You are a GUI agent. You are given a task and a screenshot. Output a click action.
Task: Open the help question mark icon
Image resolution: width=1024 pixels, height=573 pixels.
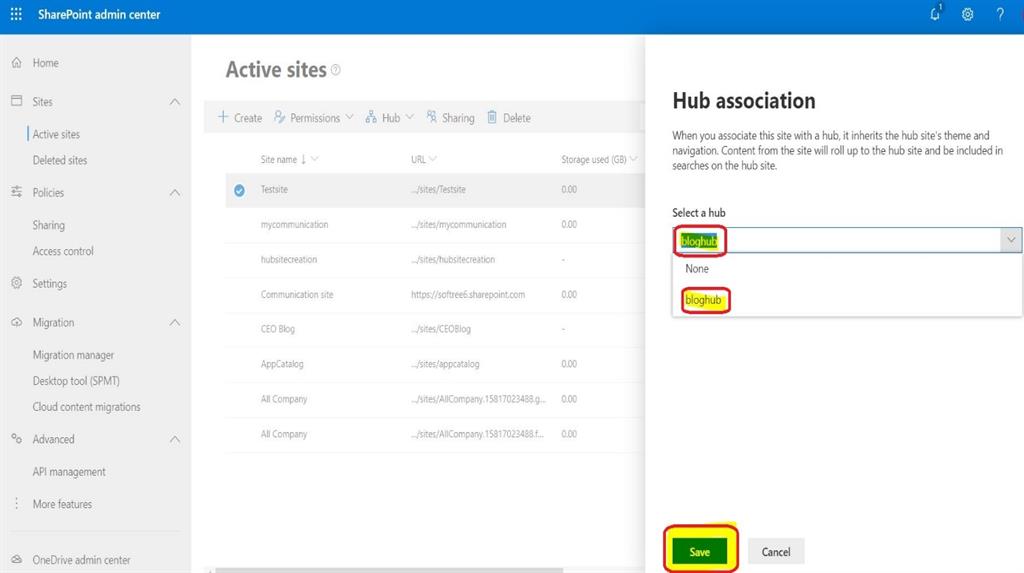pyautogui.click(x=1000, y=14)
